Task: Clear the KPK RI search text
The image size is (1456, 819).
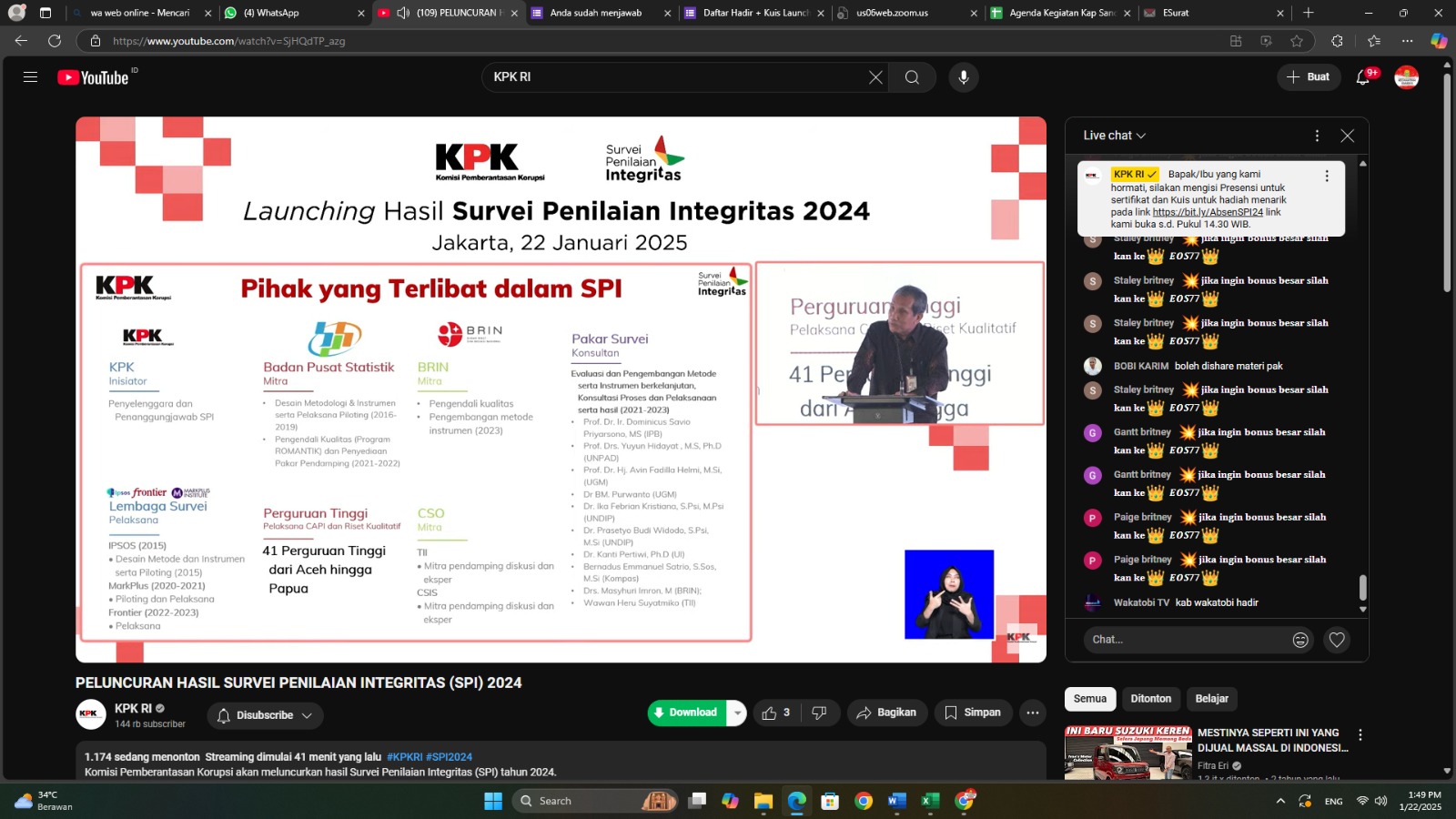Action: [875, 77]
